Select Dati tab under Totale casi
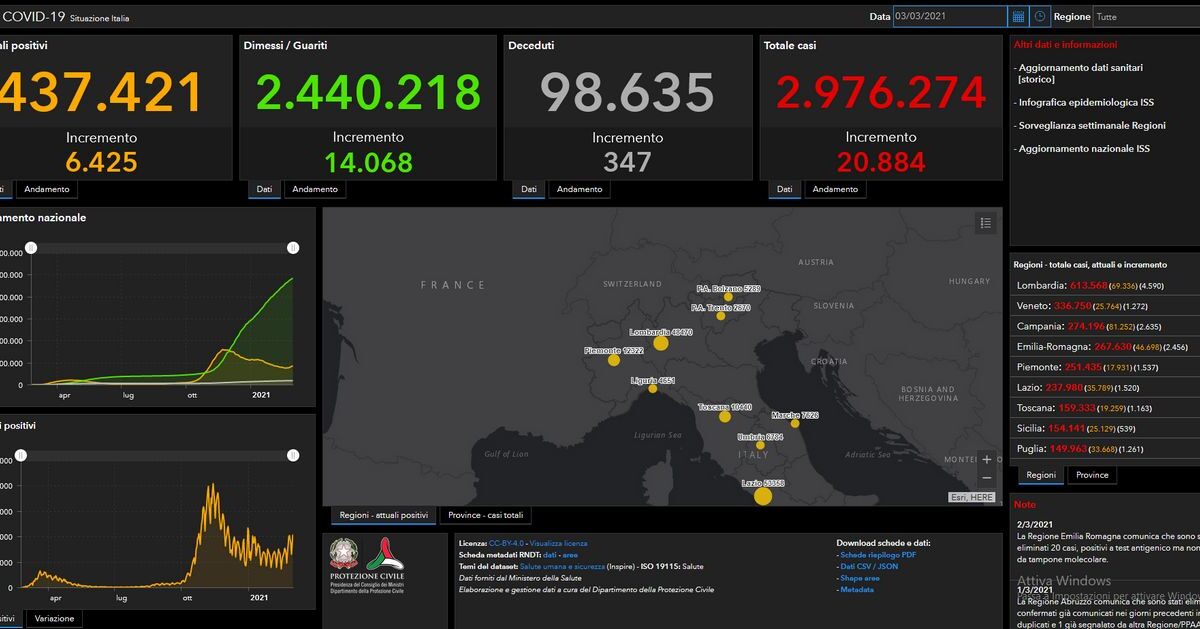 tap(784, 189)
